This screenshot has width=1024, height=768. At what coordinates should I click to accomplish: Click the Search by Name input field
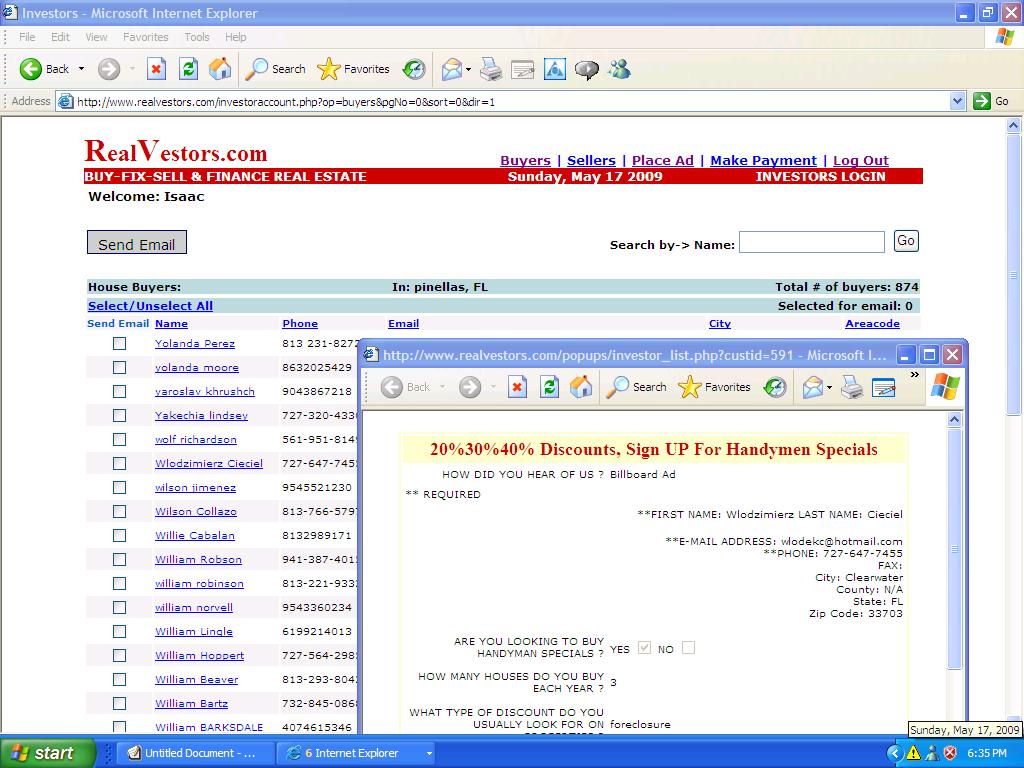pos(812,242)
